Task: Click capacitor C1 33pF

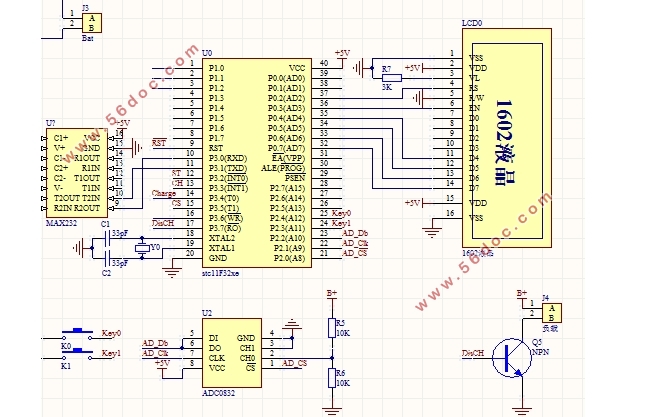Action: click(x=107, y=238)
